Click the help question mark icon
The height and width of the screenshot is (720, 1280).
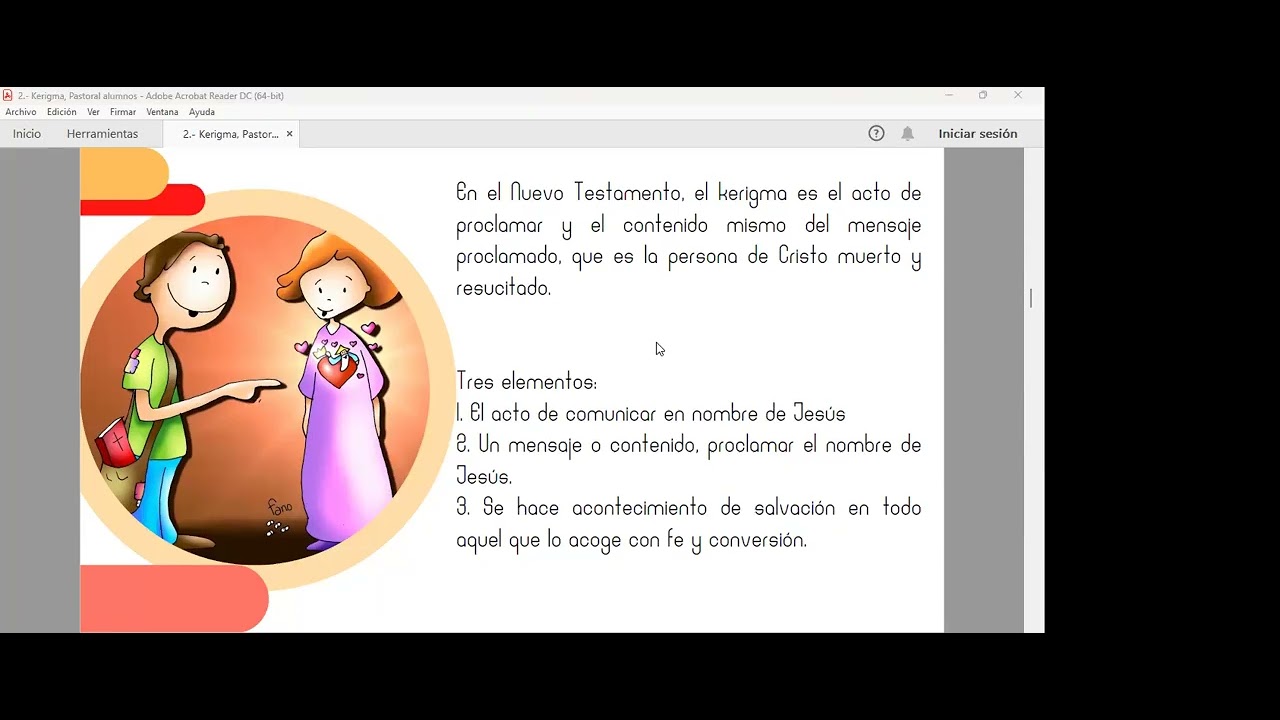pos(876,133)
